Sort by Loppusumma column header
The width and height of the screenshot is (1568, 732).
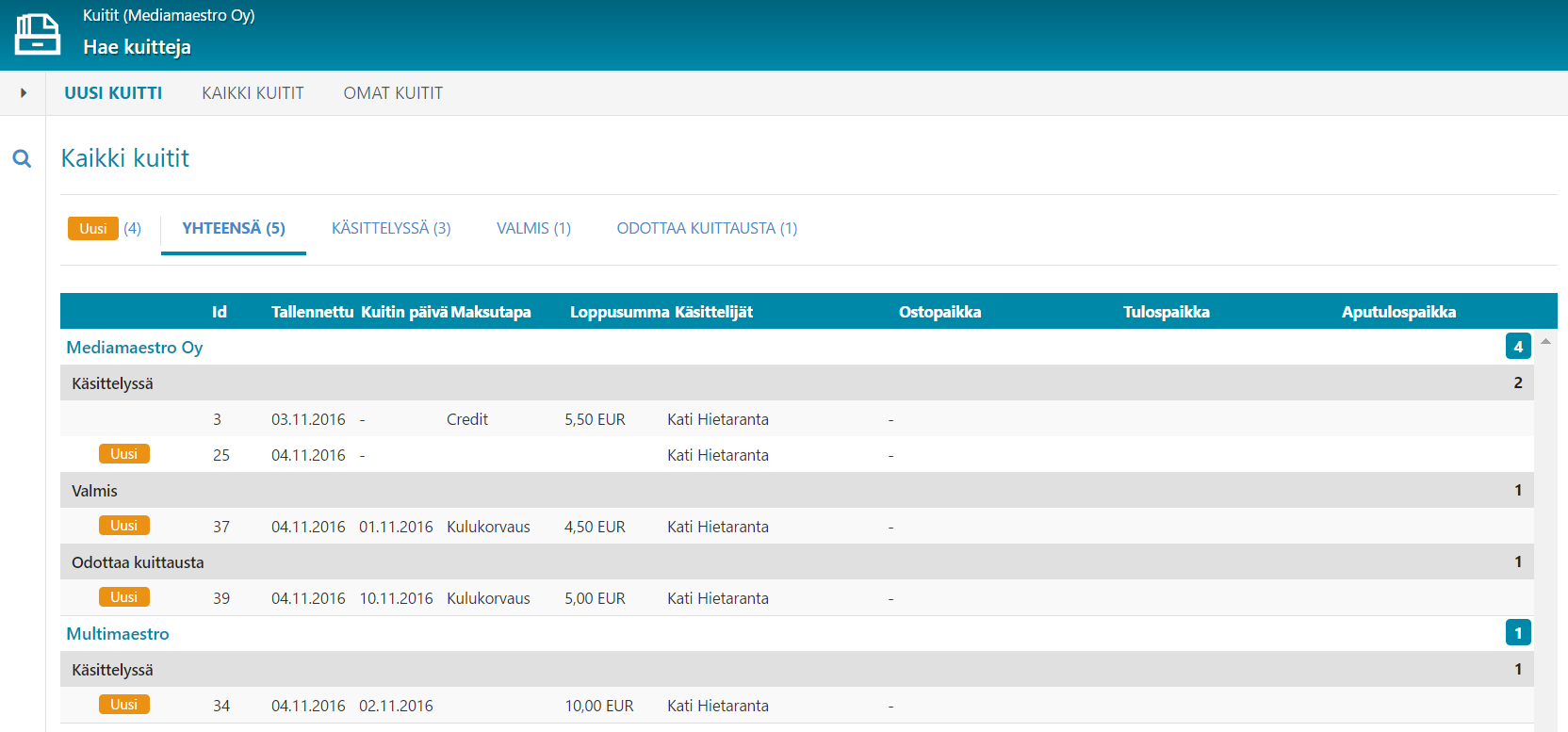point(619,312)
